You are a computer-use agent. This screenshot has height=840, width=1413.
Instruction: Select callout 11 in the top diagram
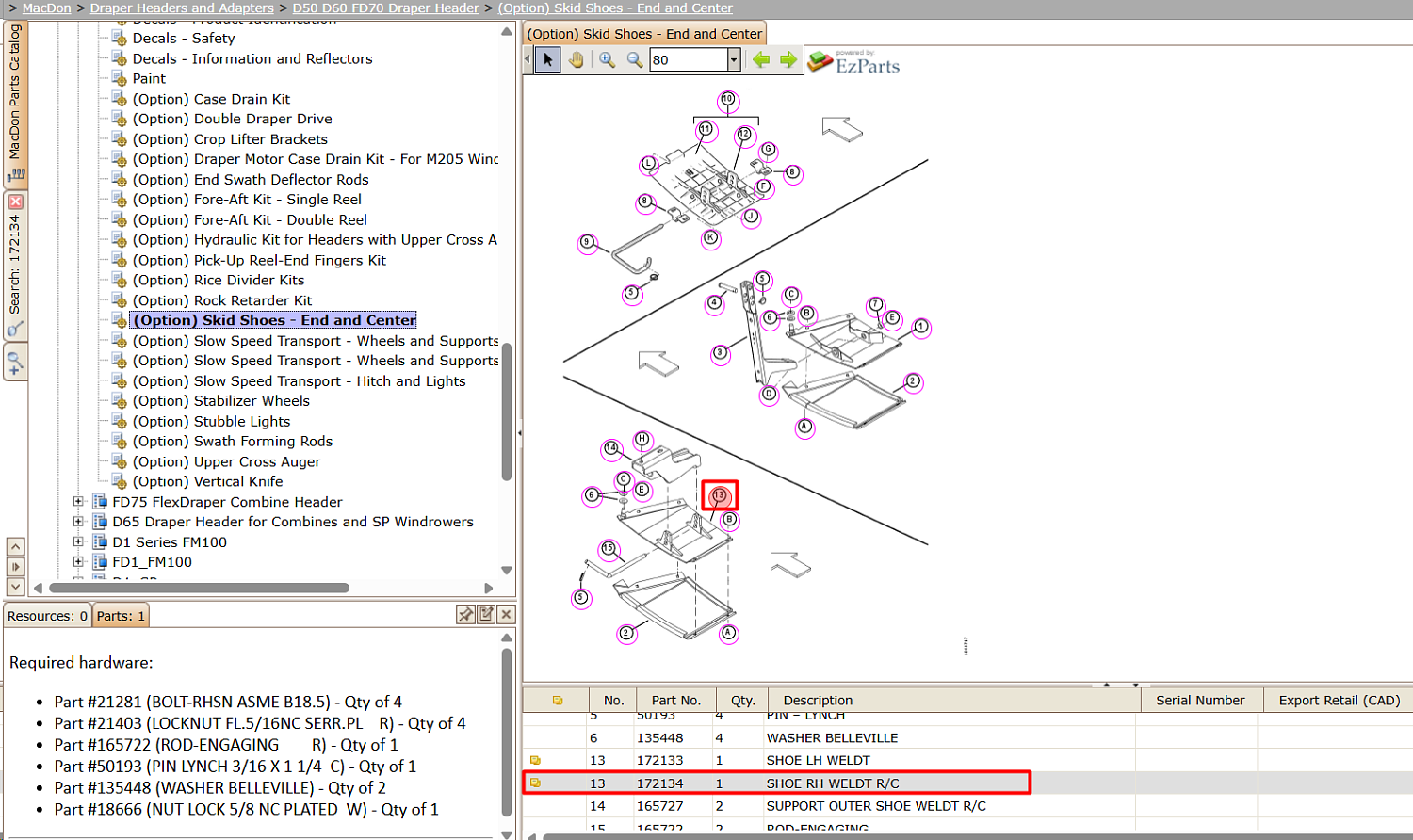point(705,129)
